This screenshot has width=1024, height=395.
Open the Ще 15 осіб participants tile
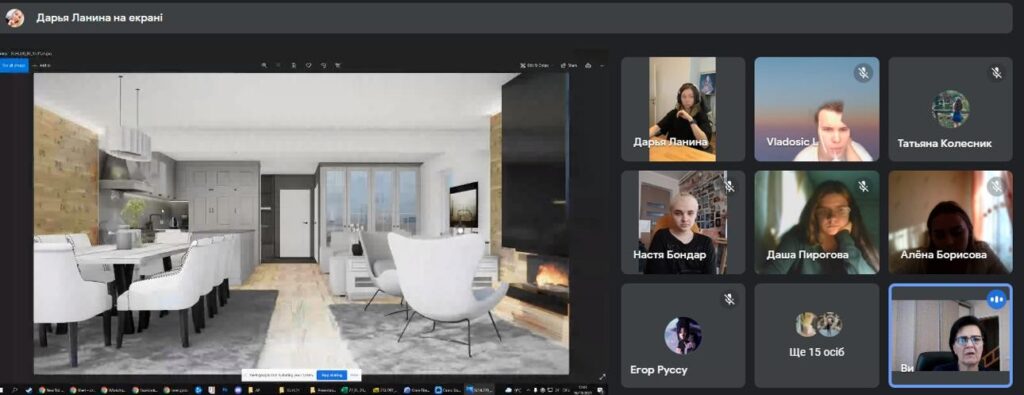coord(816,336)
